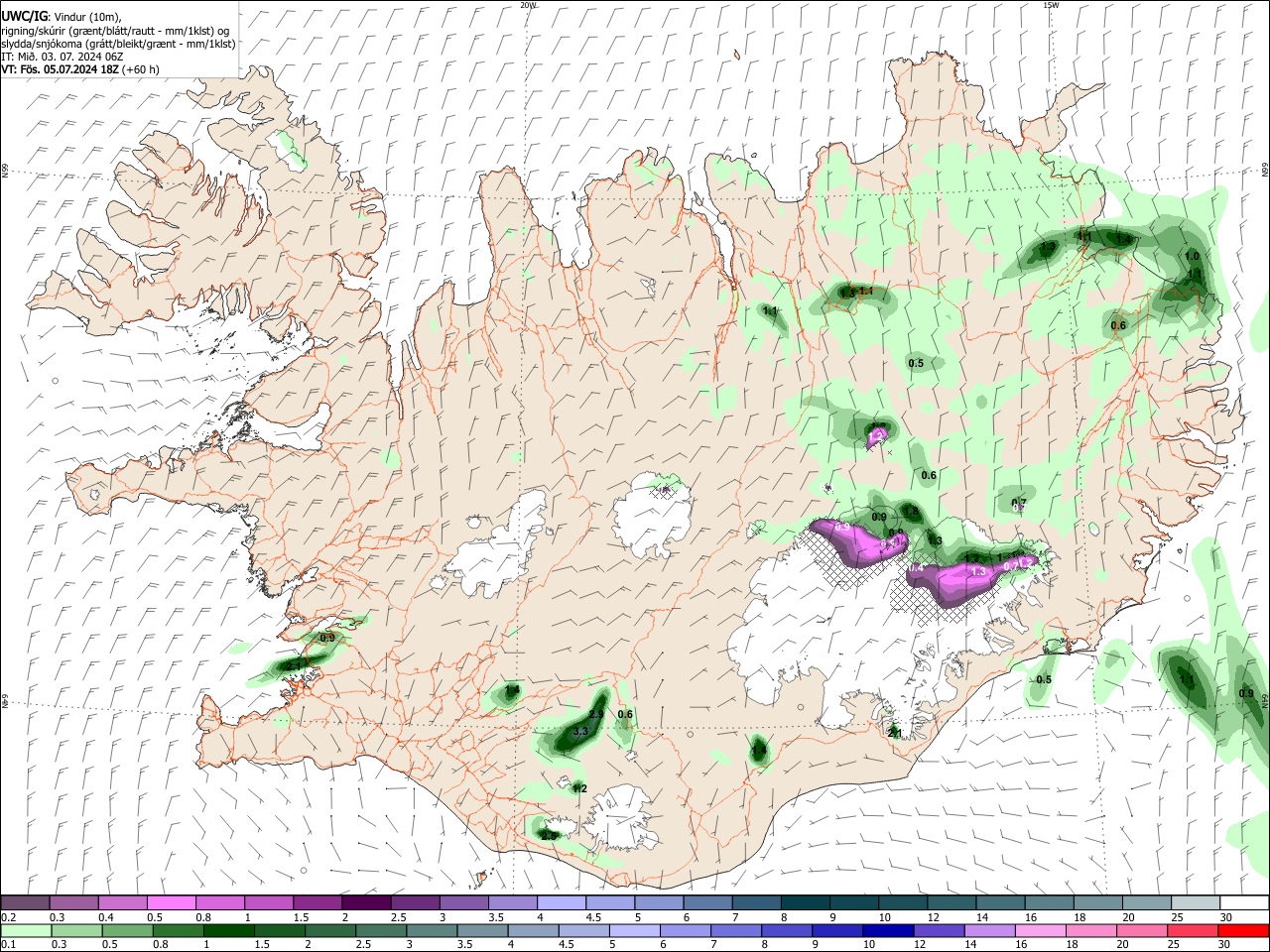
Task: Choose the 4.5 light periwinkle snow legend swatch
Action: pos(608,903)
